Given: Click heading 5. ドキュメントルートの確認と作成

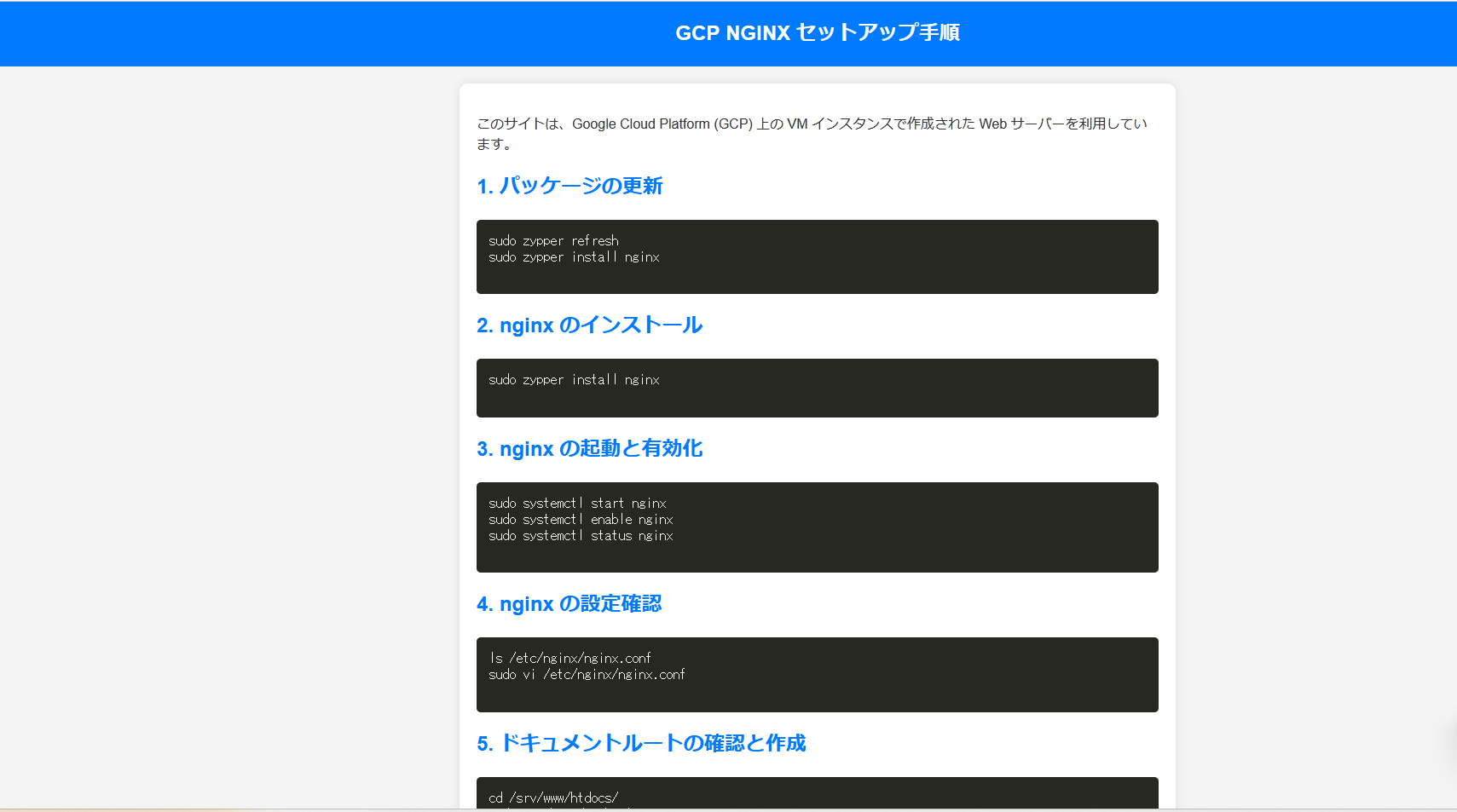Looking at the screenshot, I should 641,744.
